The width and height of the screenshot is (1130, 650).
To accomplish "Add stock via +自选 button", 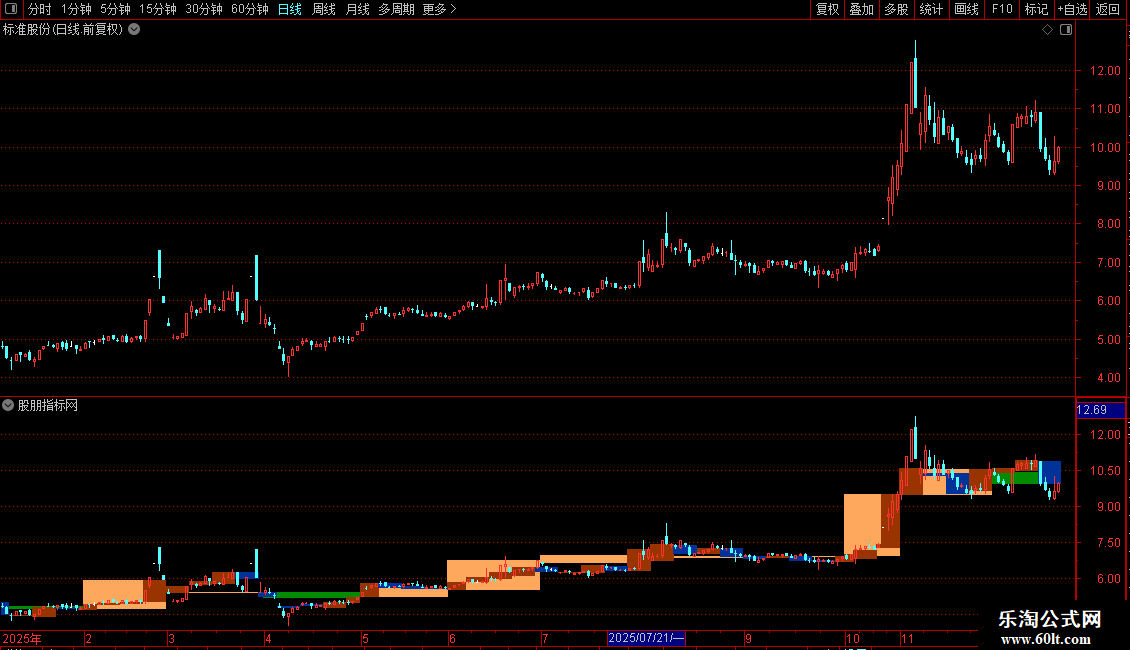I will coord(1072,9).
